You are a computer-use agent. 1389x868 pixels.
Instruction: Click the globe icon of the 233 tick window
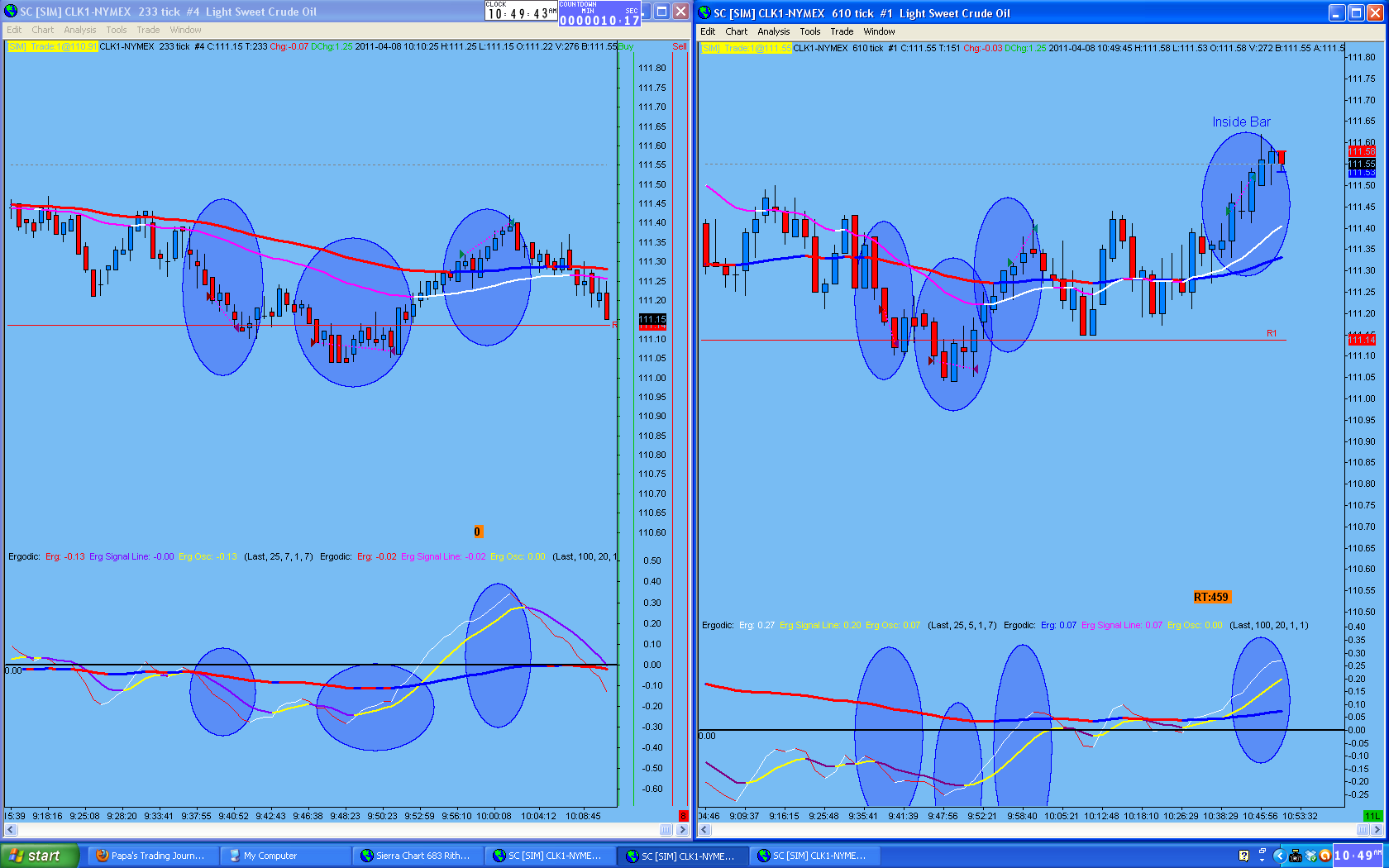point(11,12)
